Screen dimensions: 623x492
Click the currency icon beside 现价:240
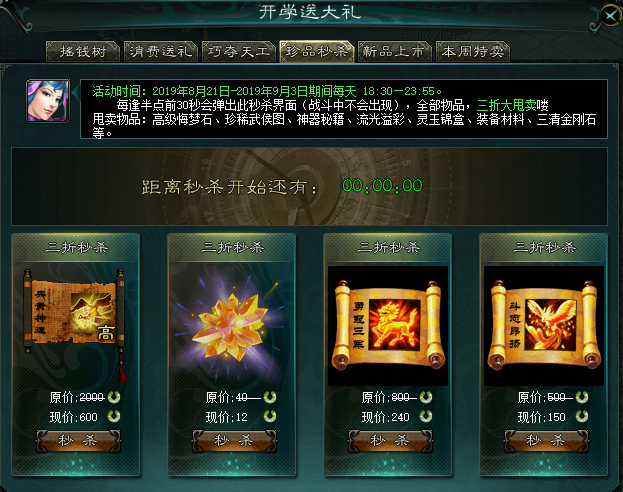(x=426, y=416)
